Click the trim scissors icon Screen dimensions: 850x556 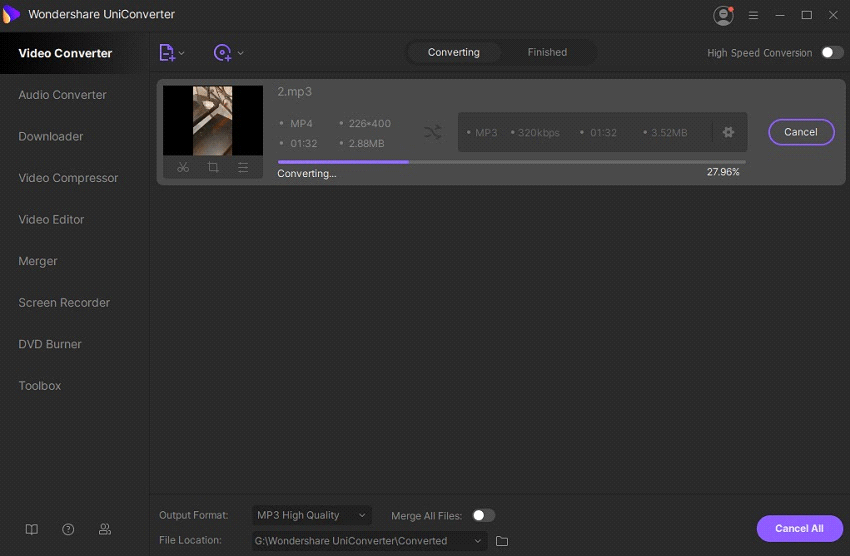pos(183,167)
